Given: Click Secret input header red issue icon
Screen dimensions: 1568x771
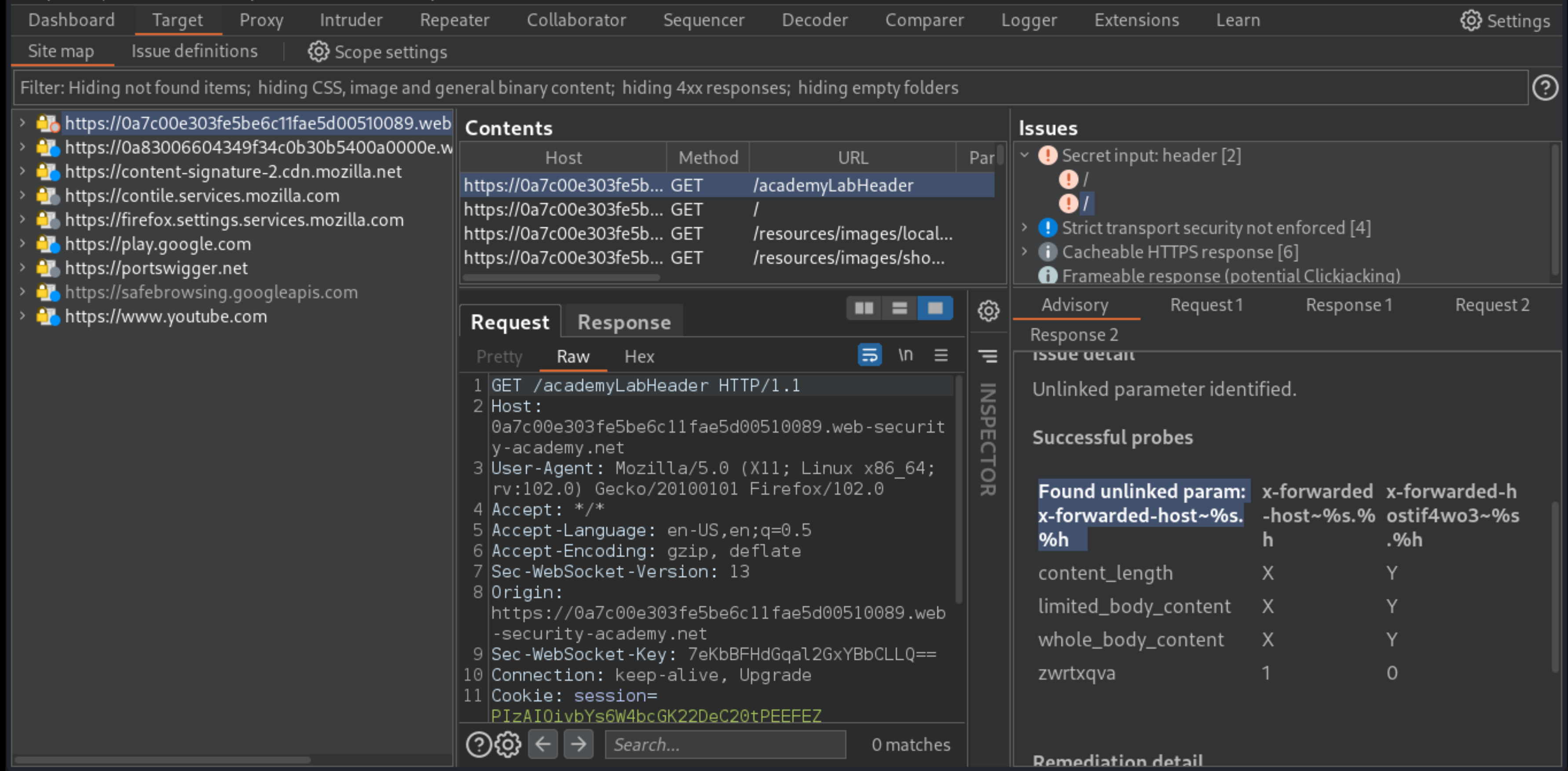Looking at the screenshot, I should click(x=1048, y=156).
